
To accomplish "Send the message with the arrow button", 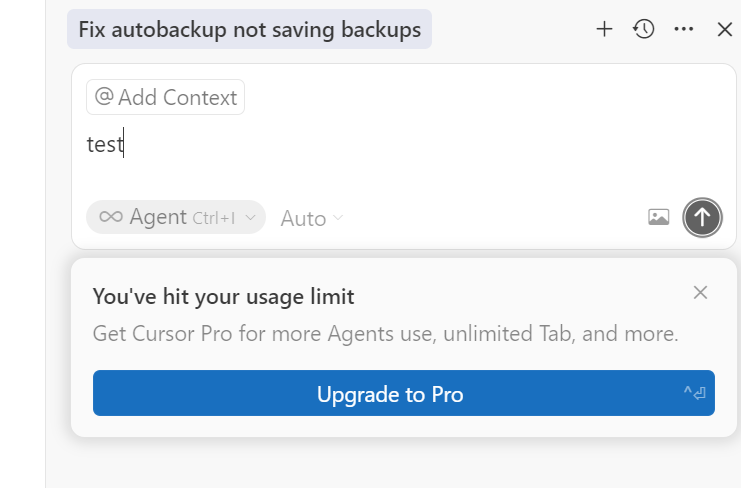I will (x=702, y=217).
